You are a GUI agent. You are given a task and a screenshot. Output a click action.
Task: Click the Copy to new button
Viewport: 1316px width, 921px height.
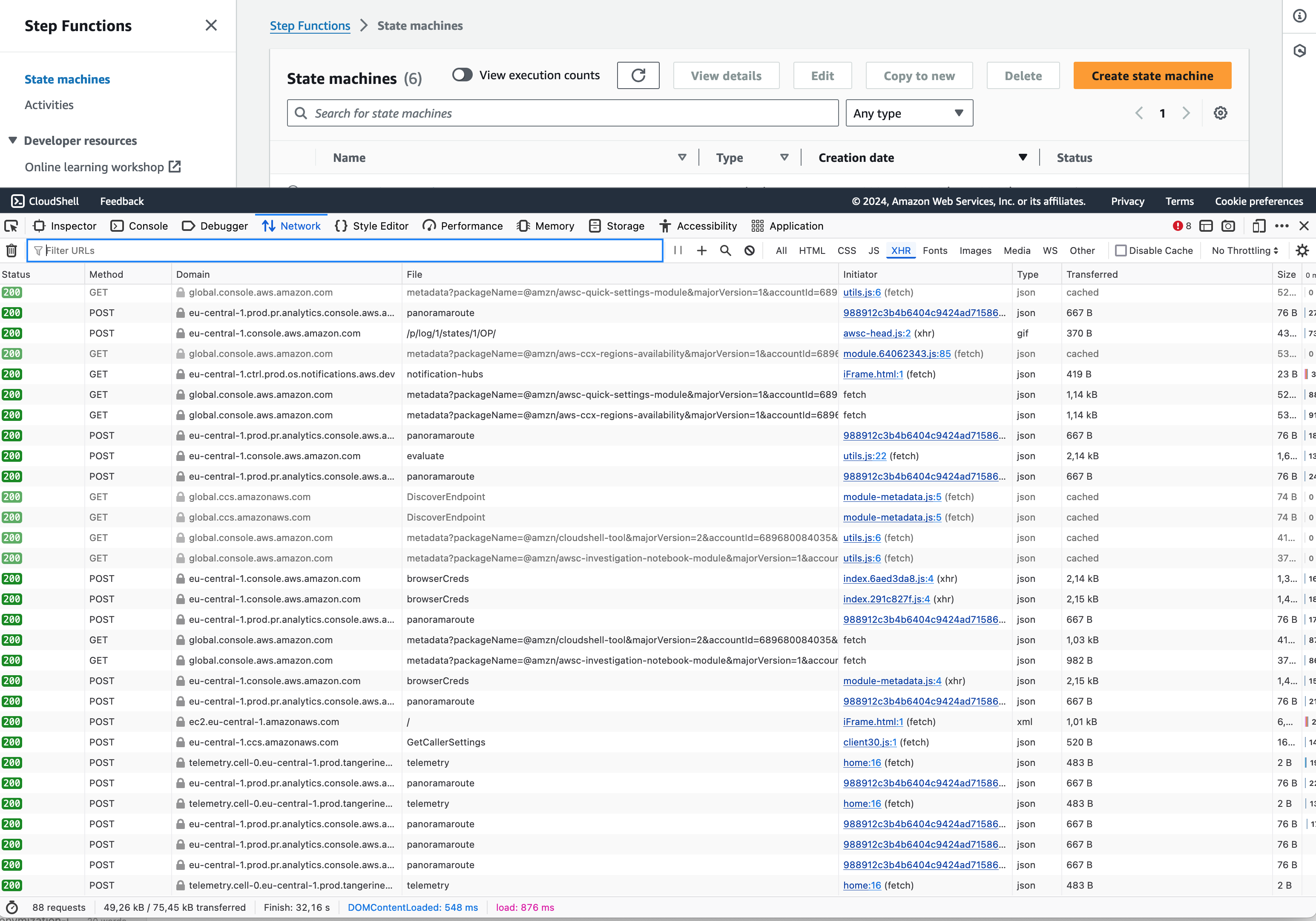pyautogui.click(x=919, y=76)
